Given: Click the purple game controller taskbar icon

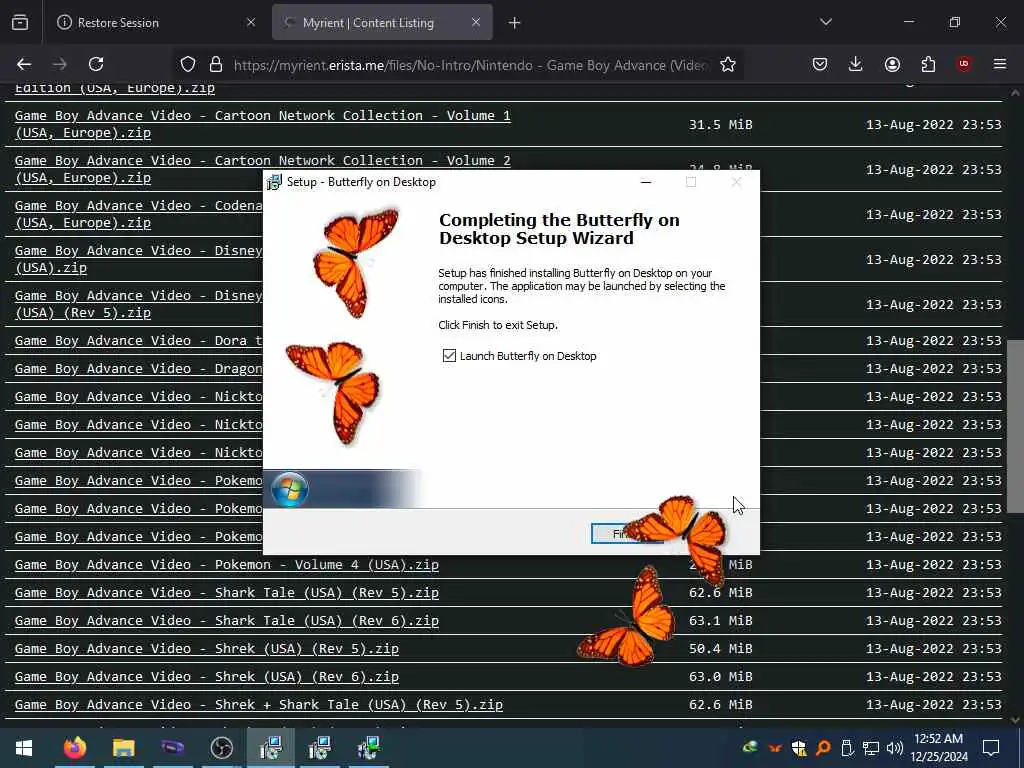Looking at the screenshot, I should click(172, 748).
